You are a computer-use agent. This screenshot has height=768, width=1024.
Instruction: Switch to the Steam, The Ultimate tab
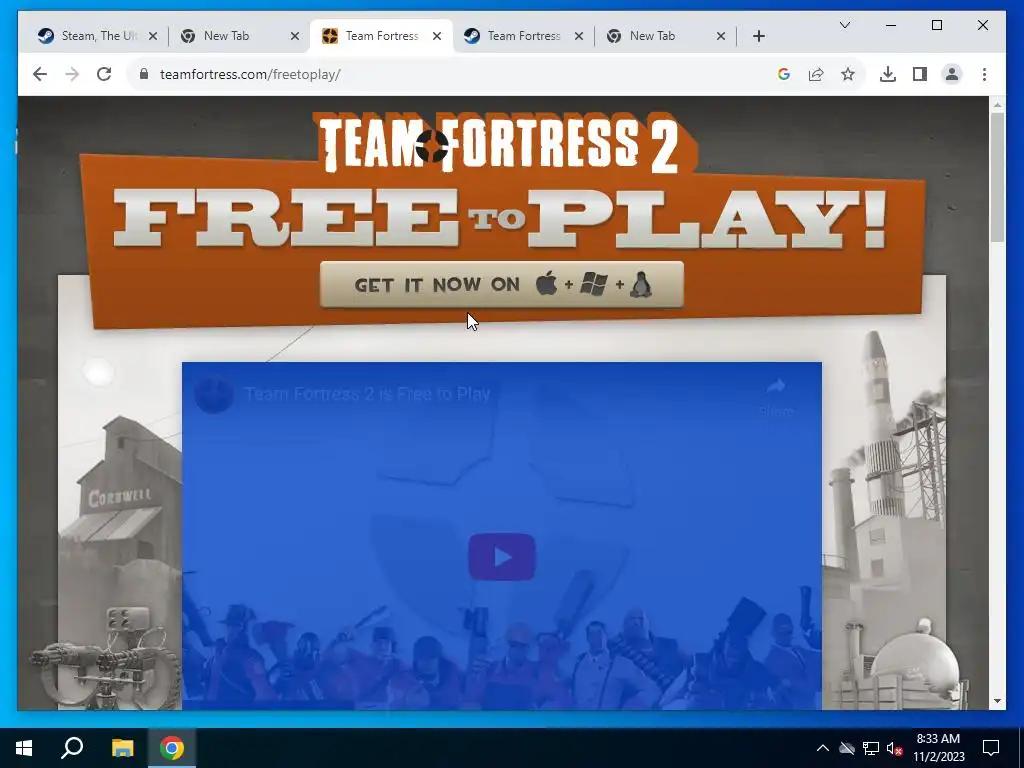click(97, 36)
